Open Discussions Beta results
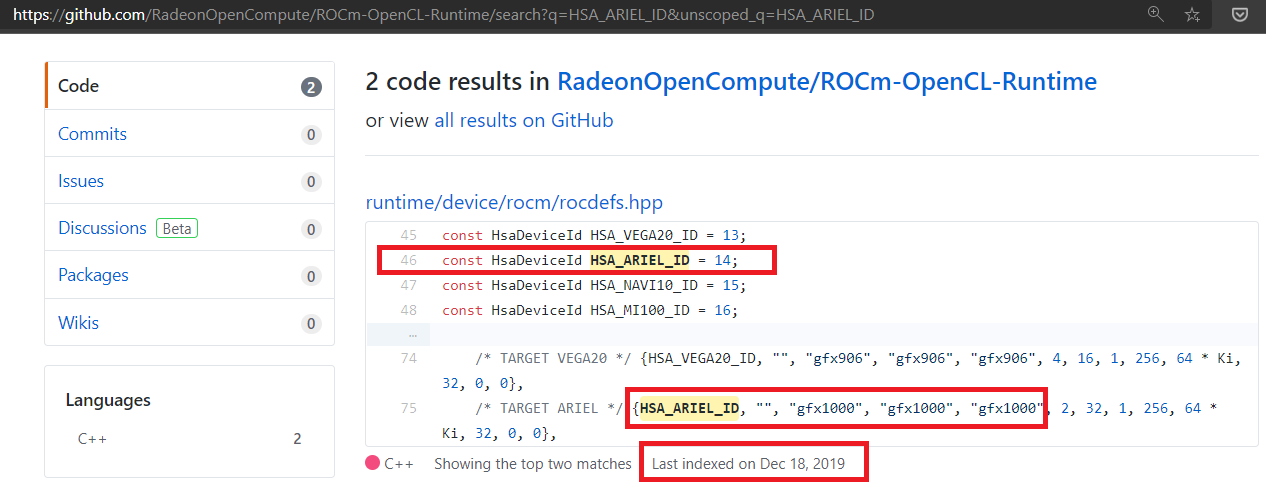 189,228
